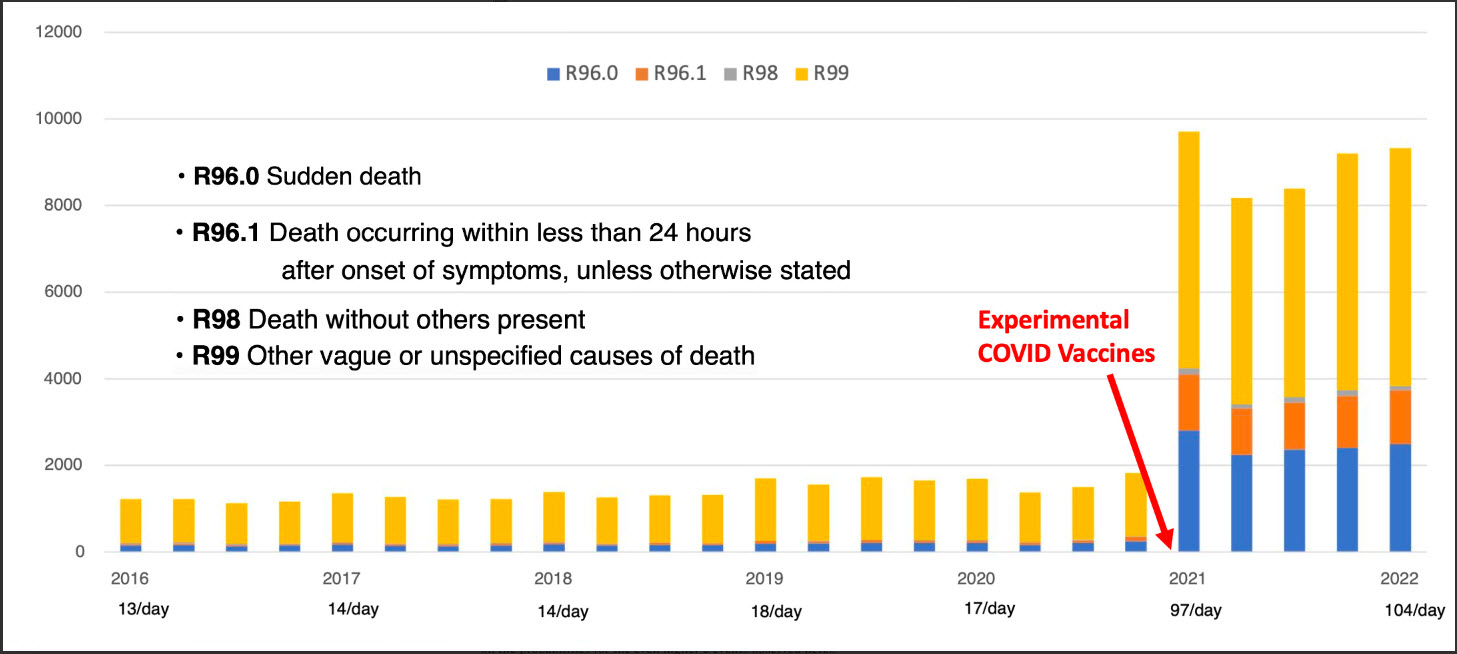Viewport: 1457px width, 654px height.
Task: Click the orange R96.1 legend swatch
Action: (642, 74)
